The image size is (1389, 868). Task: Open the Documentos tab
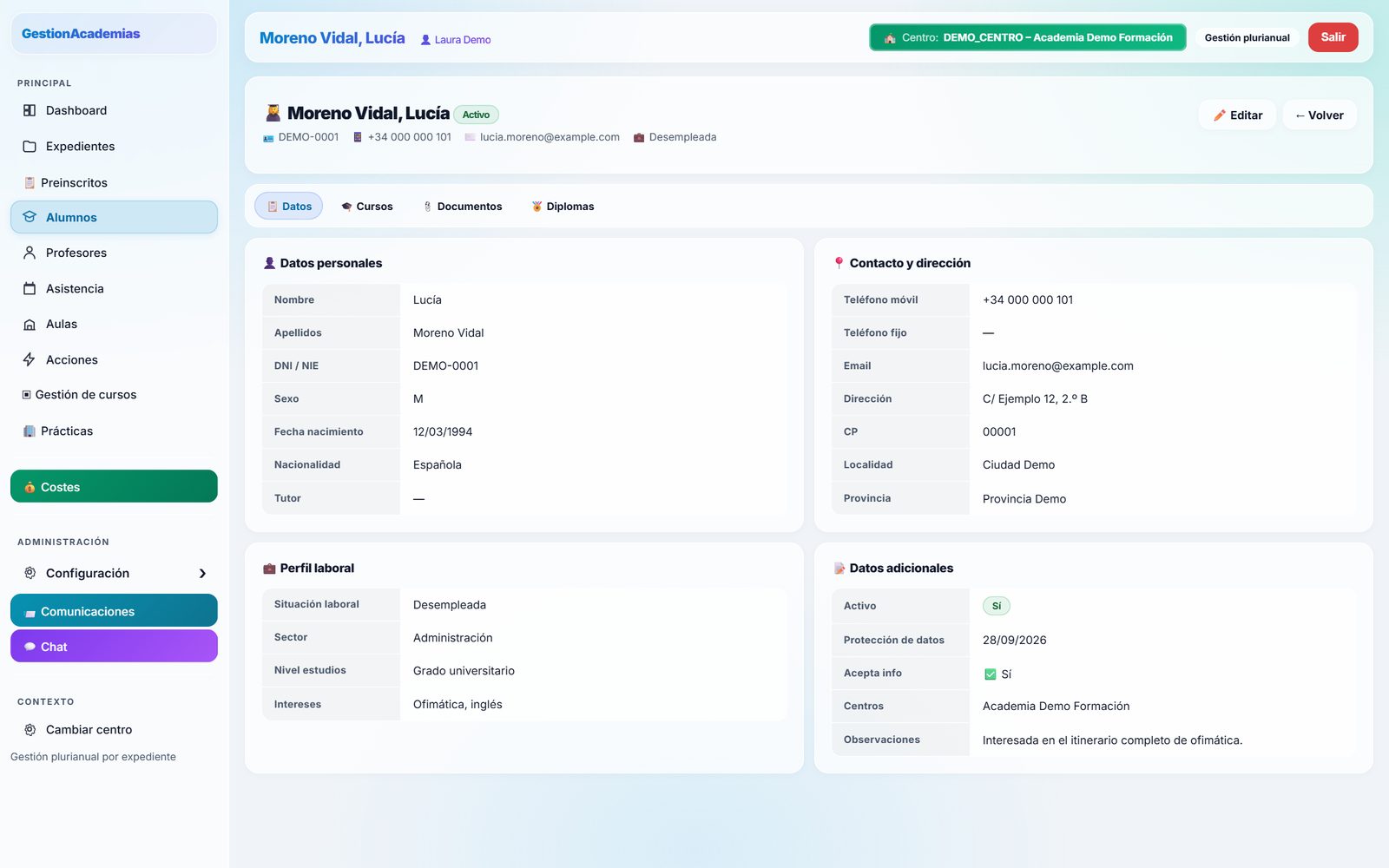click(462, 206)
